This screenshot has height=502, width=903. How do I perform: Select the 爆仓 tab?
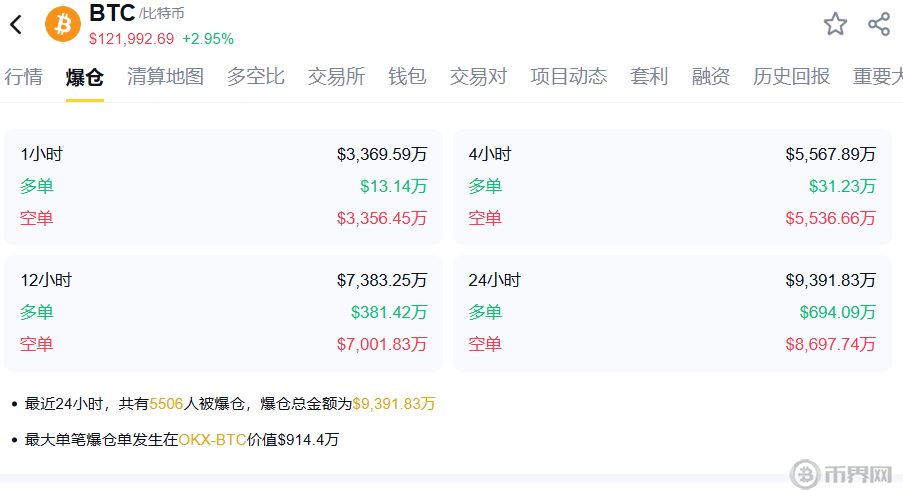click(85, 77)
